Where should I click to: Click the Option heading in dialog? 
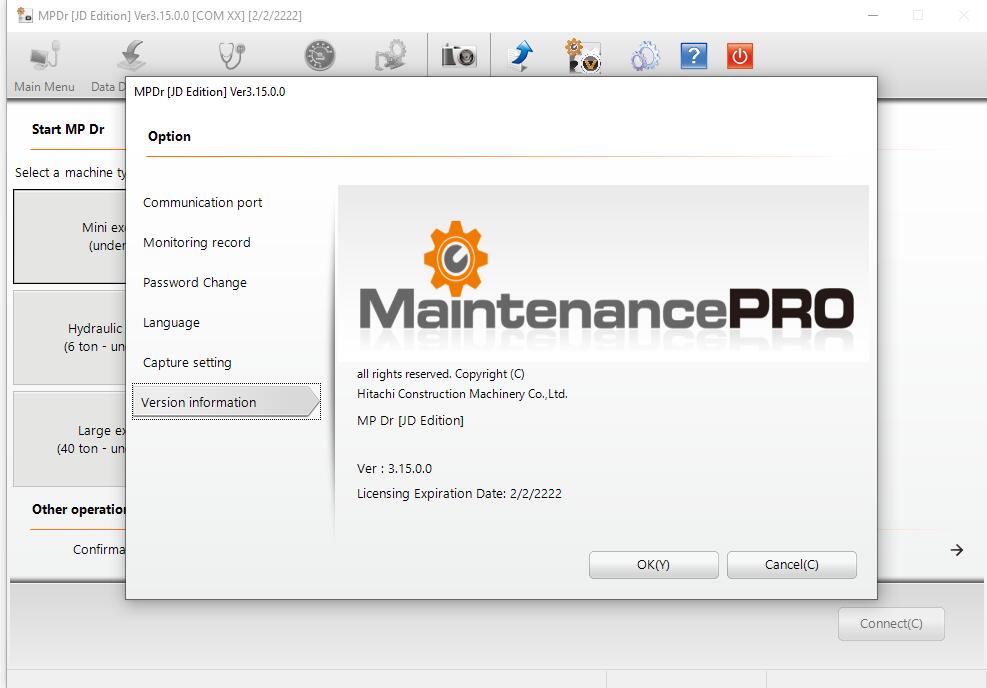coord(169,137)
